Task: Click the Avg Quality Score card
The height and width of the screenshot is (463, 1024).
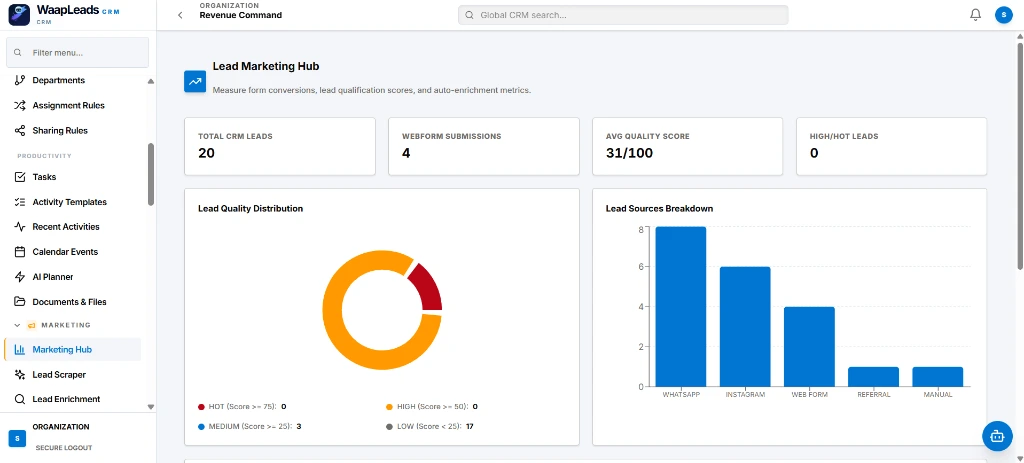Action: [x=687, y=146]
